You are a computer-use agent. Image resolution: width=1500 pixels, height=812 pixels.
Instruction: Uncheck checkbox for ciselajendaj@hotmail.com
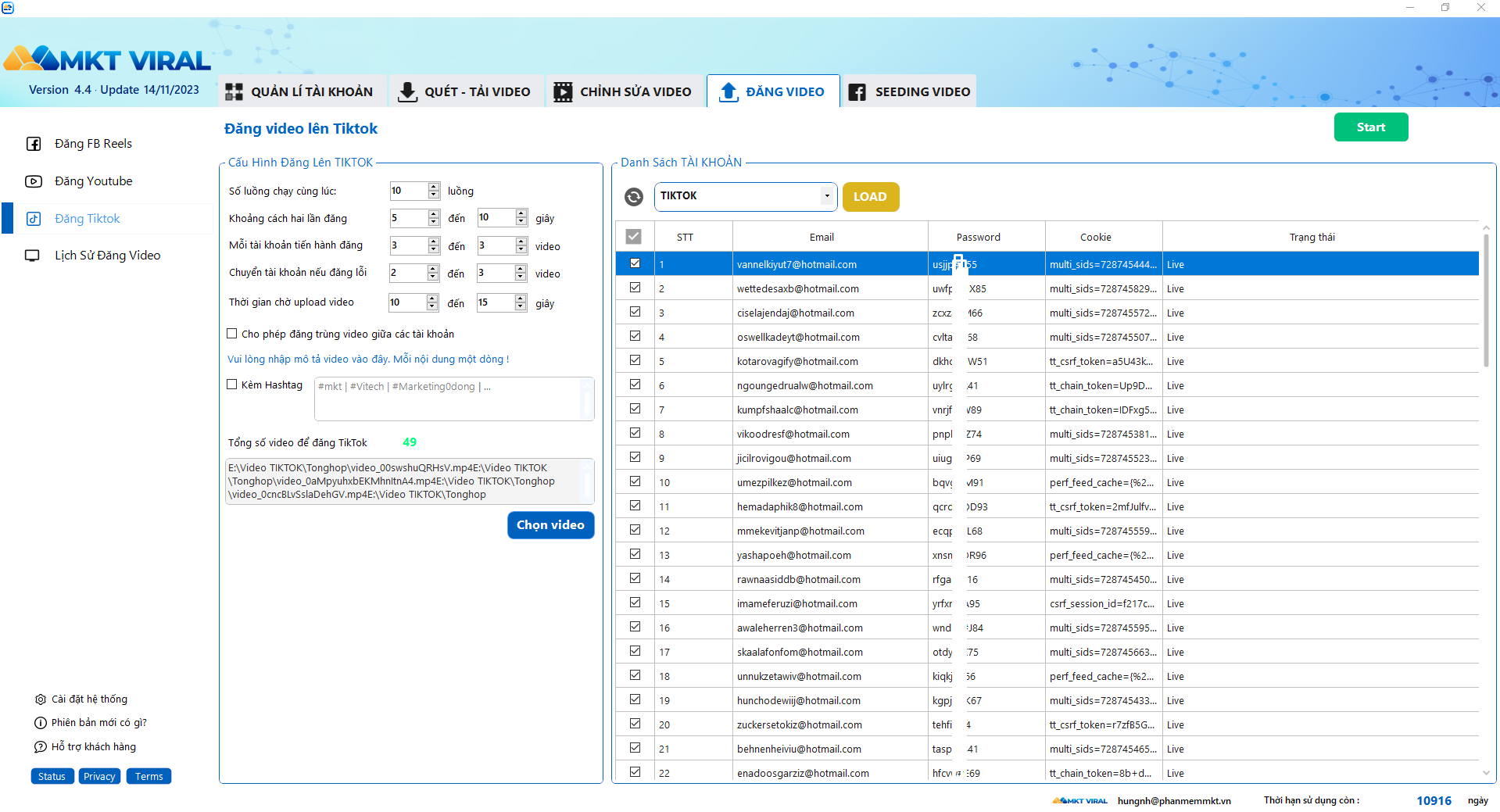(635, 312)
